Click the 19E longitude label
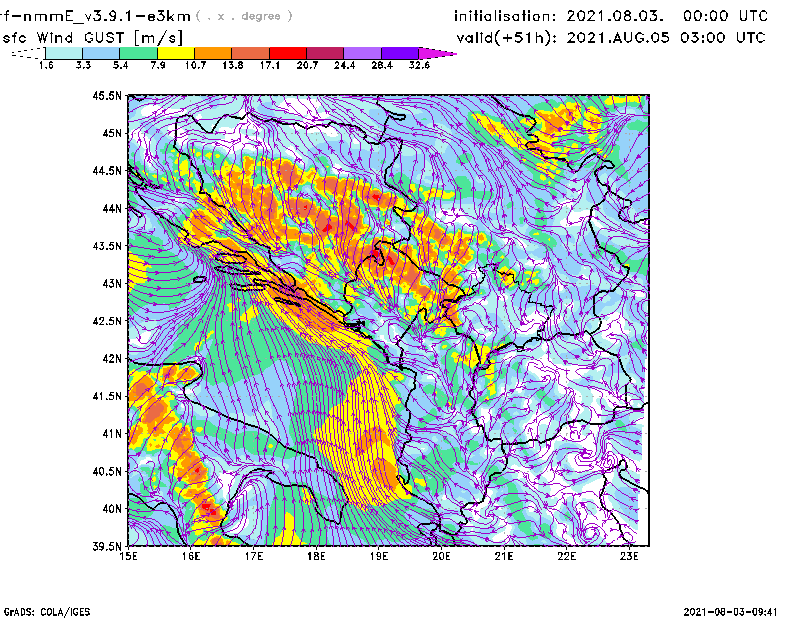Screen dimensions: 800x618 [379, 556]
